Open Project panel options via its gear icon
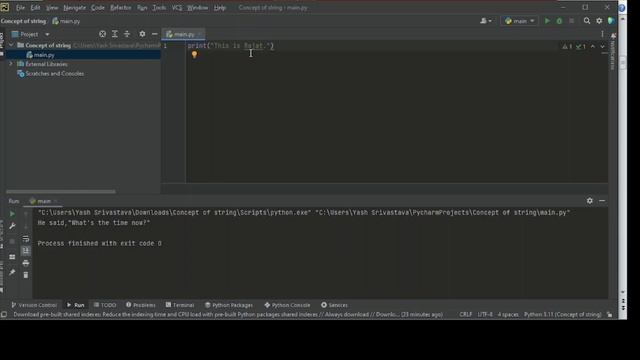The width and height of the screenshot is (640, 360). (142, 34)
